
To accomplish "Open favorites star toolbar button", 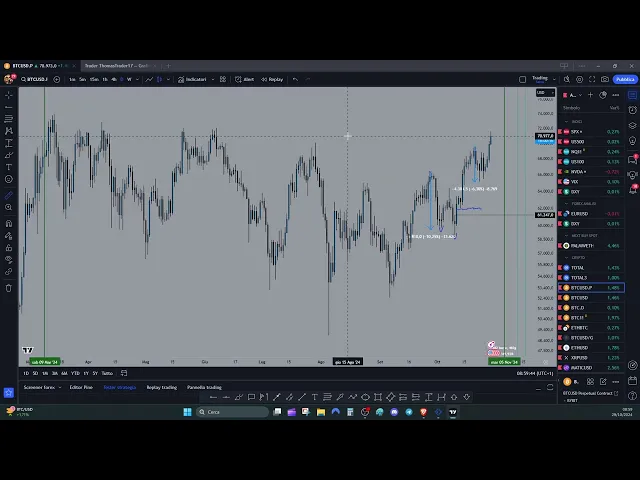I will tap(9, 393).
